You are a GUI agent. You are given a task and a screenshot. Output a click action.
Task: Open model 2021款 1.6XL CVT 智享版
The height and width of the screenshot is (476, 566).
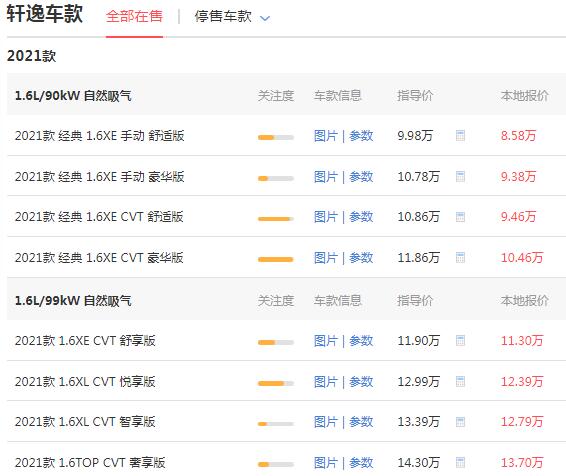coord(85,422)
